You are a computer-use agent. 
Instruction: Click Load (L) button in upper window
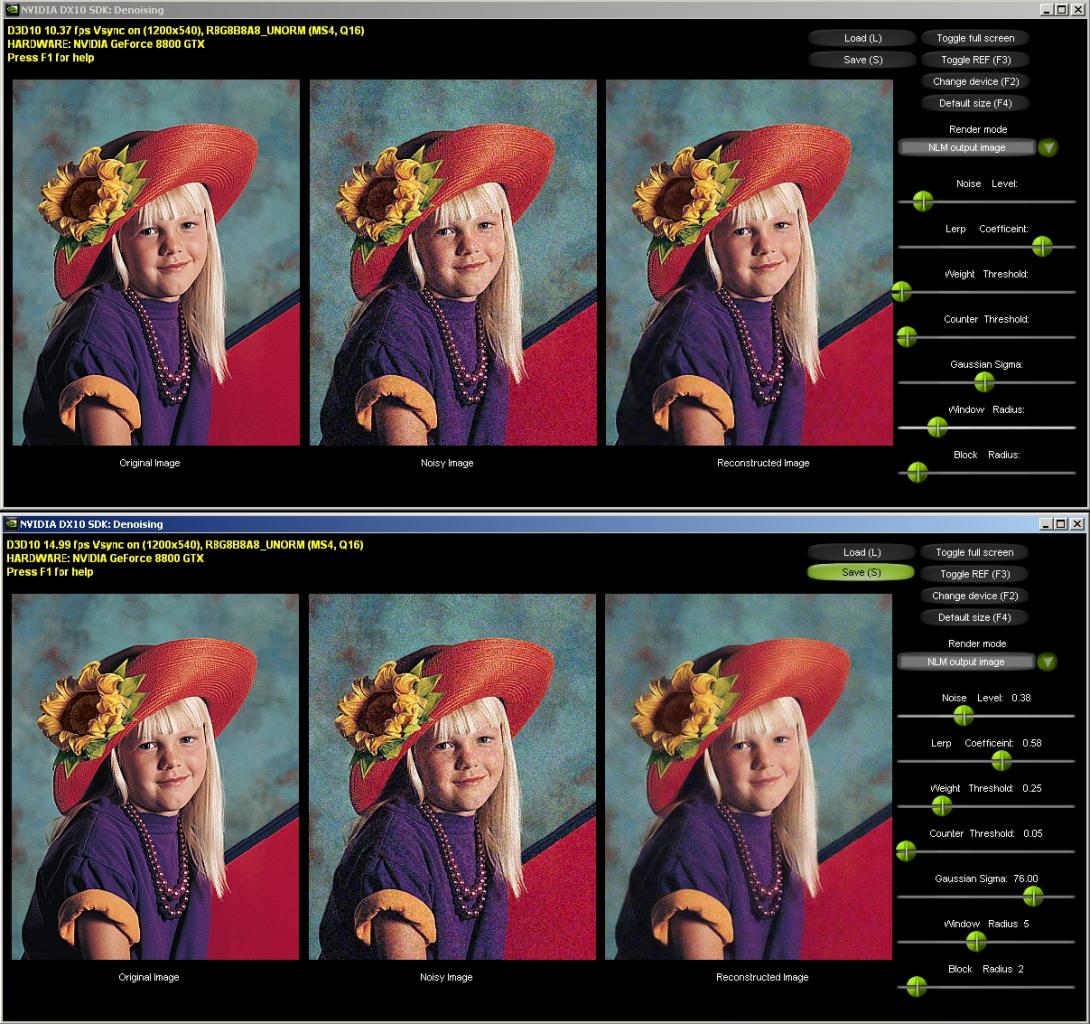pos(863,38)
